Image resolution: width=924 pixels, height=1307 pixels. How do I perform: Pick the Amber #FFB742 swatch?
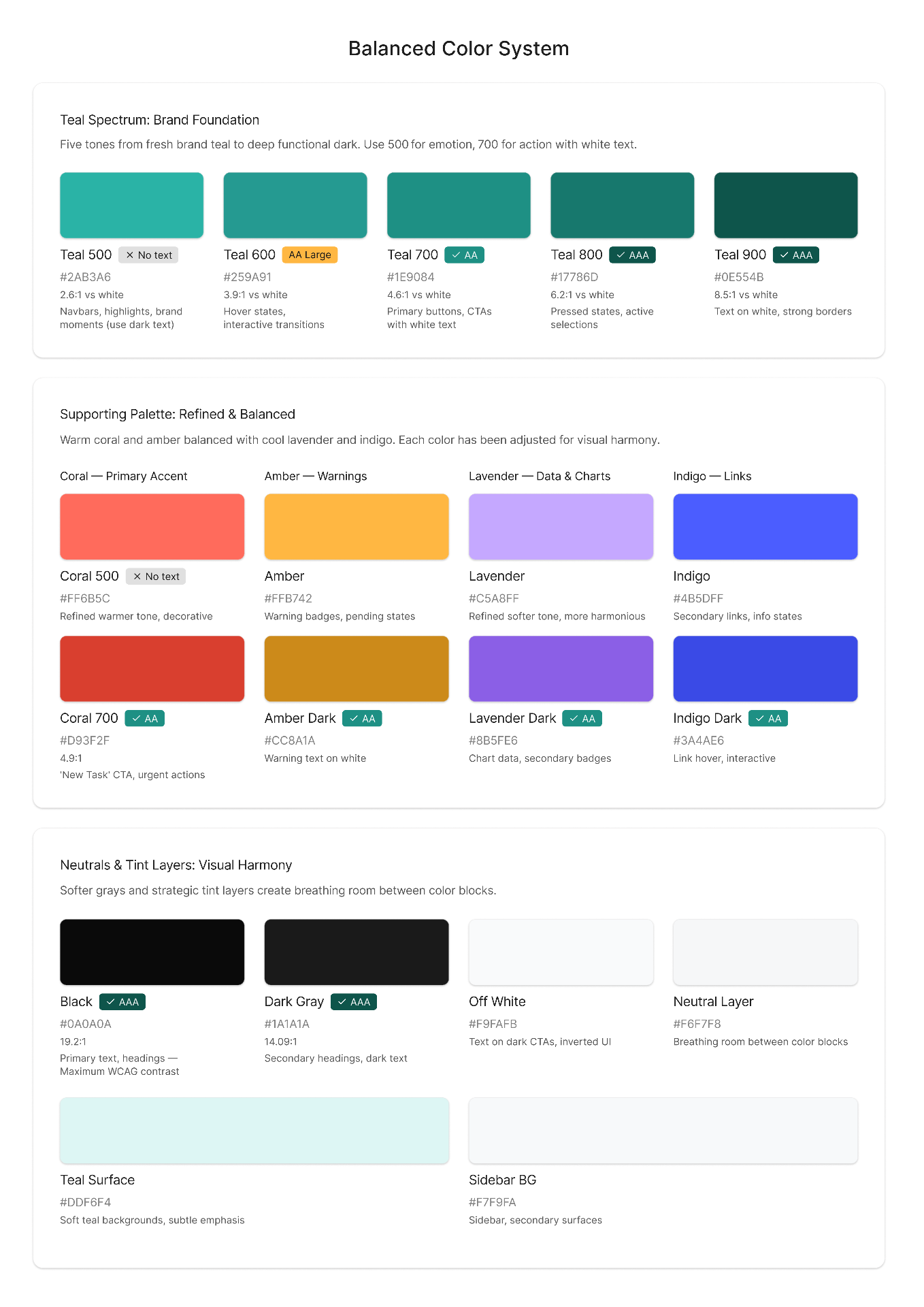click(x=357, y=526)
